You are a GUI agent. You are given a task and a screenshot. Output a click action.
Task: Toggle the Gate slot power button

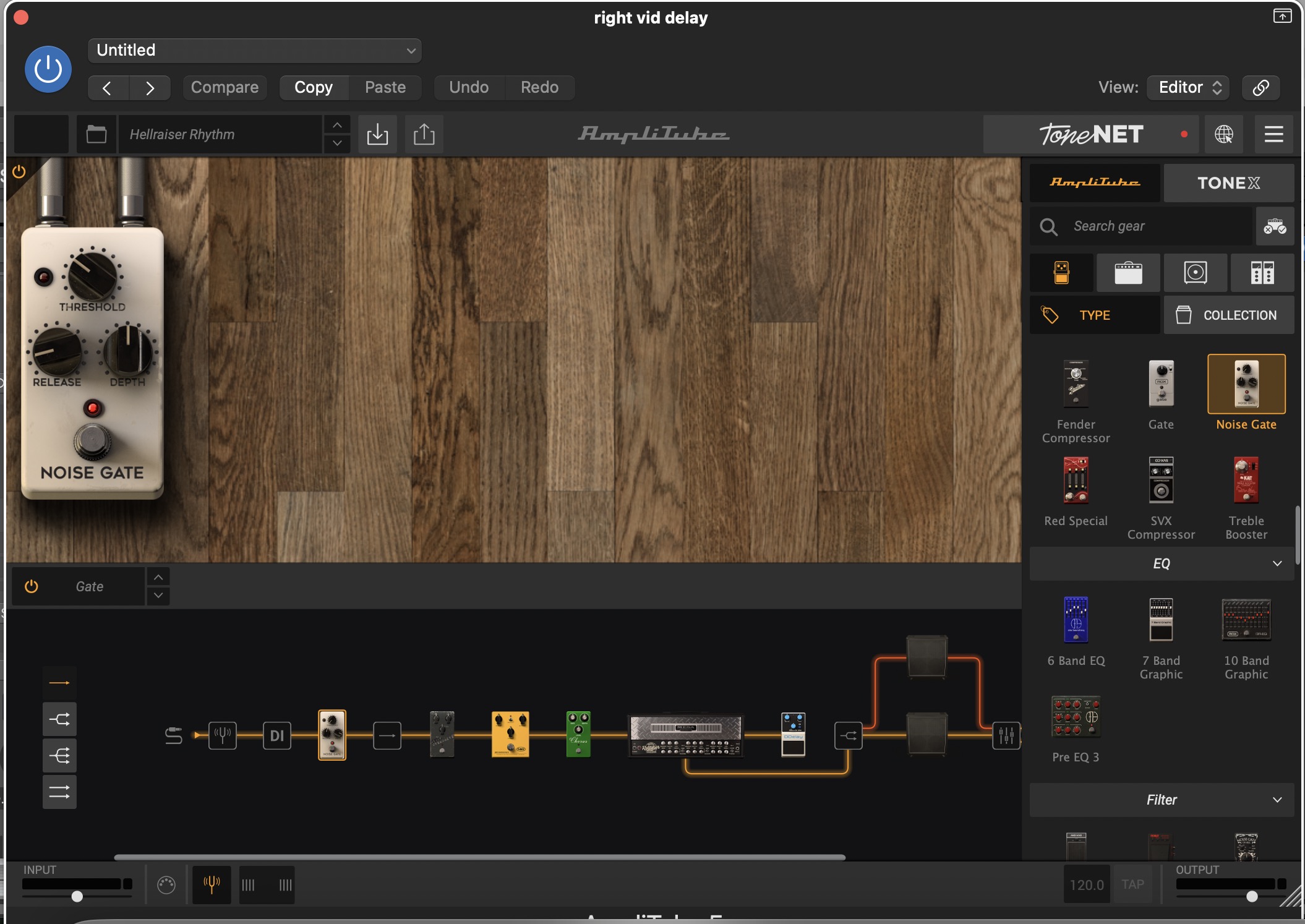click(32, 586)
